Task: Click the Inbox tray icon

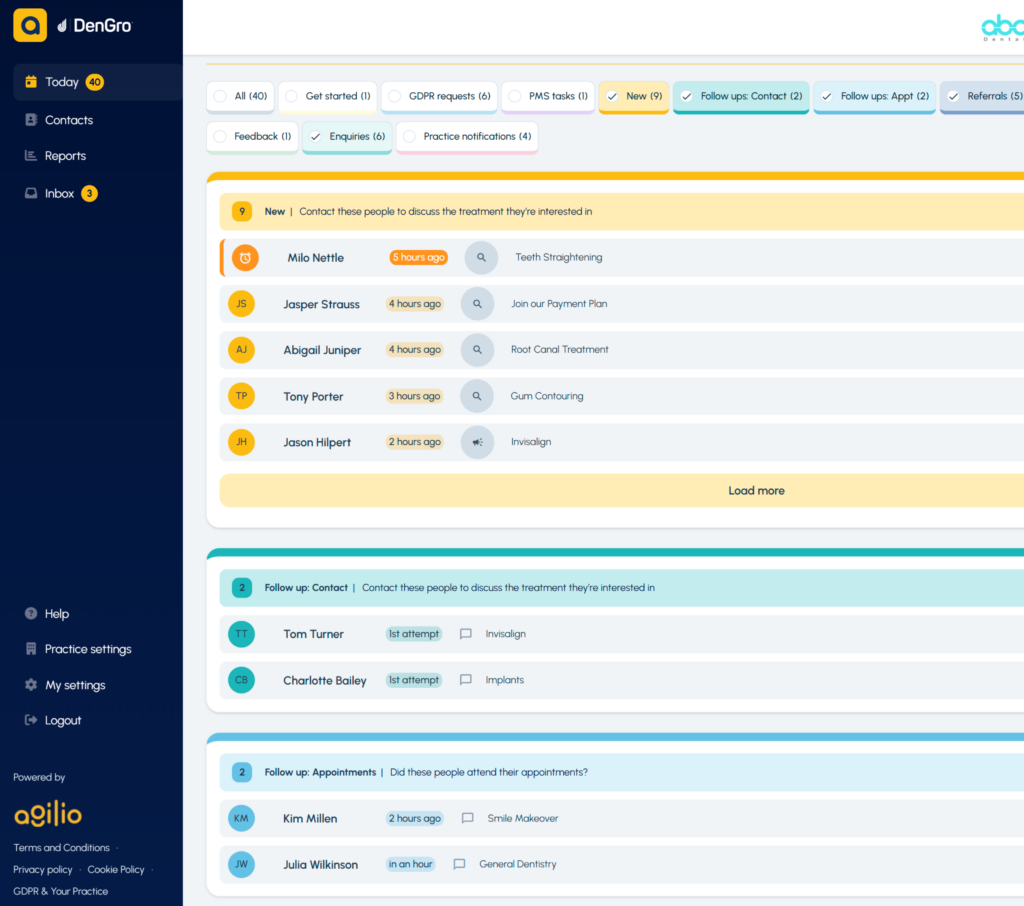Action: pyautogui.click(x=31, y=193)
